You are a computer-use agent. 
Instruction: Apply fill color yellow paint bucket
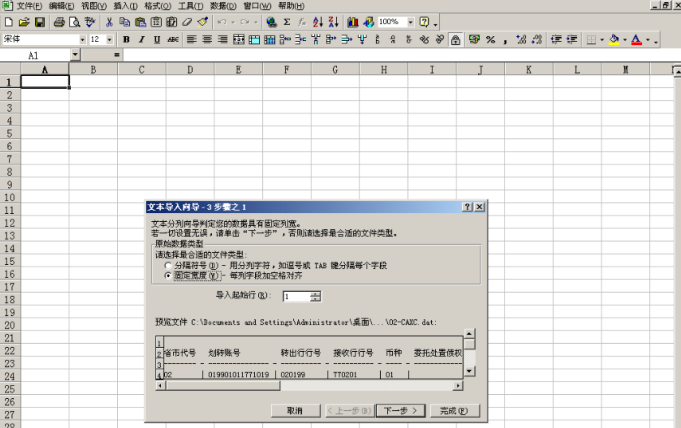[614, 40]
